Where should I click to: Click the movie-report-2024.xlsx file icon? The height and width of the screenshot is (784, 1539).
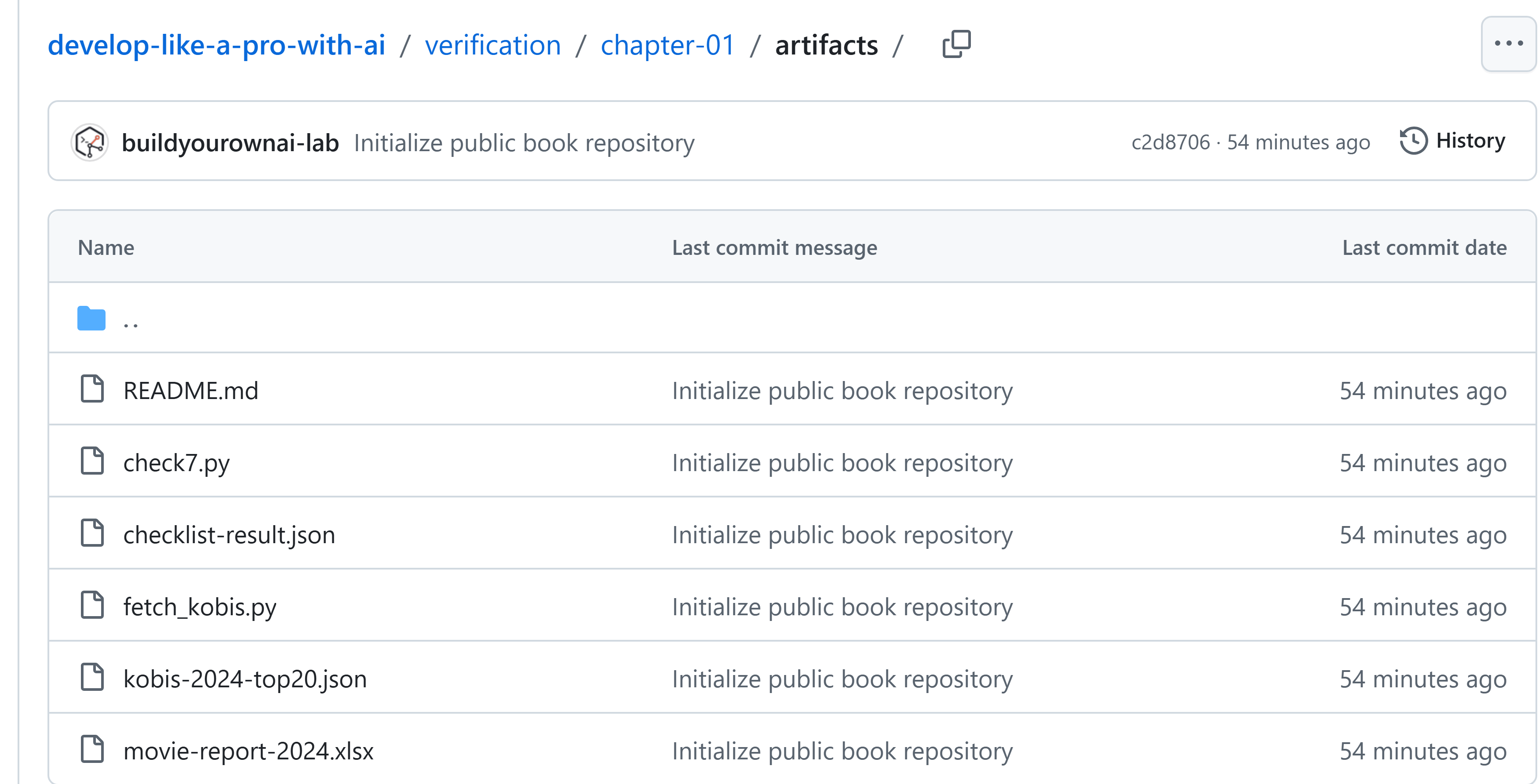[x=92, y=749]
